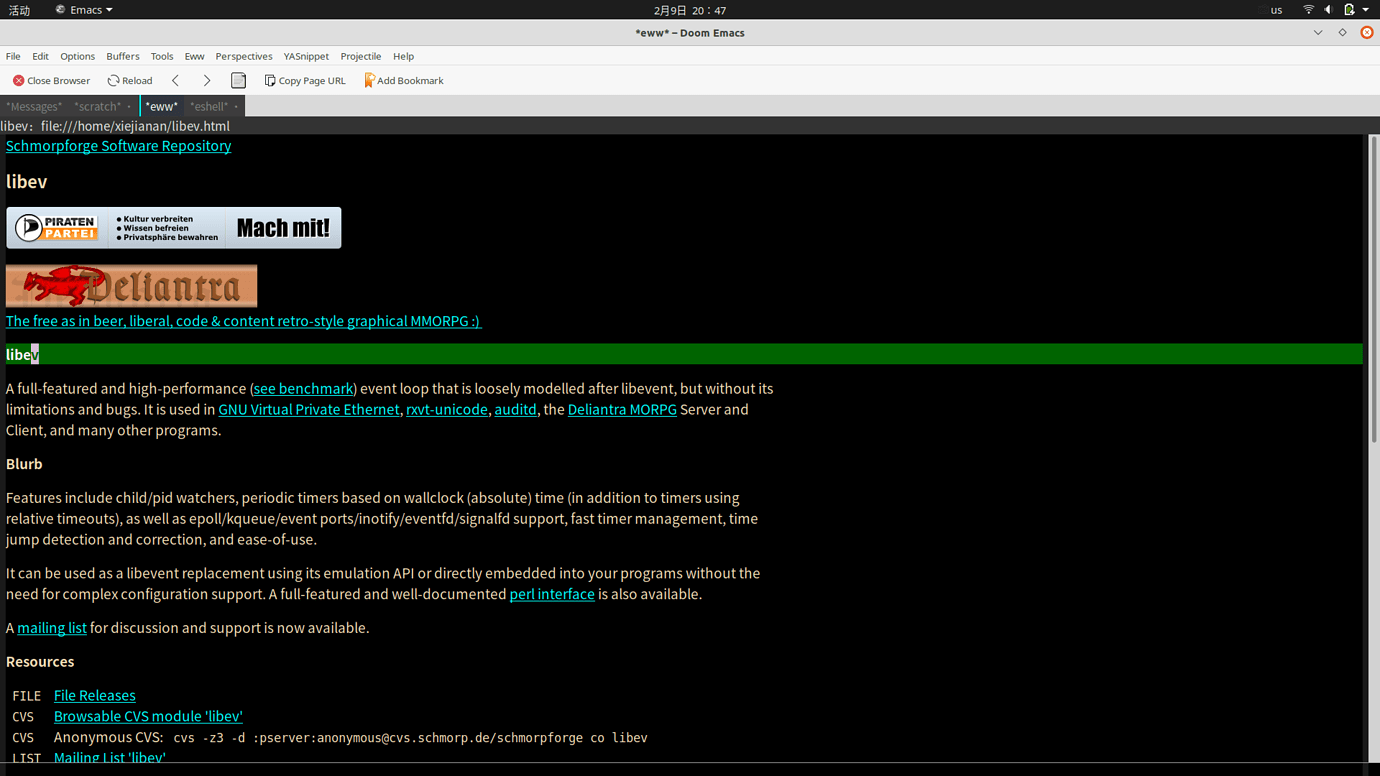The height and width of the screenshot is (776, 1380).
Task: Expand the system menu arrow
Action: [1366, 10]
